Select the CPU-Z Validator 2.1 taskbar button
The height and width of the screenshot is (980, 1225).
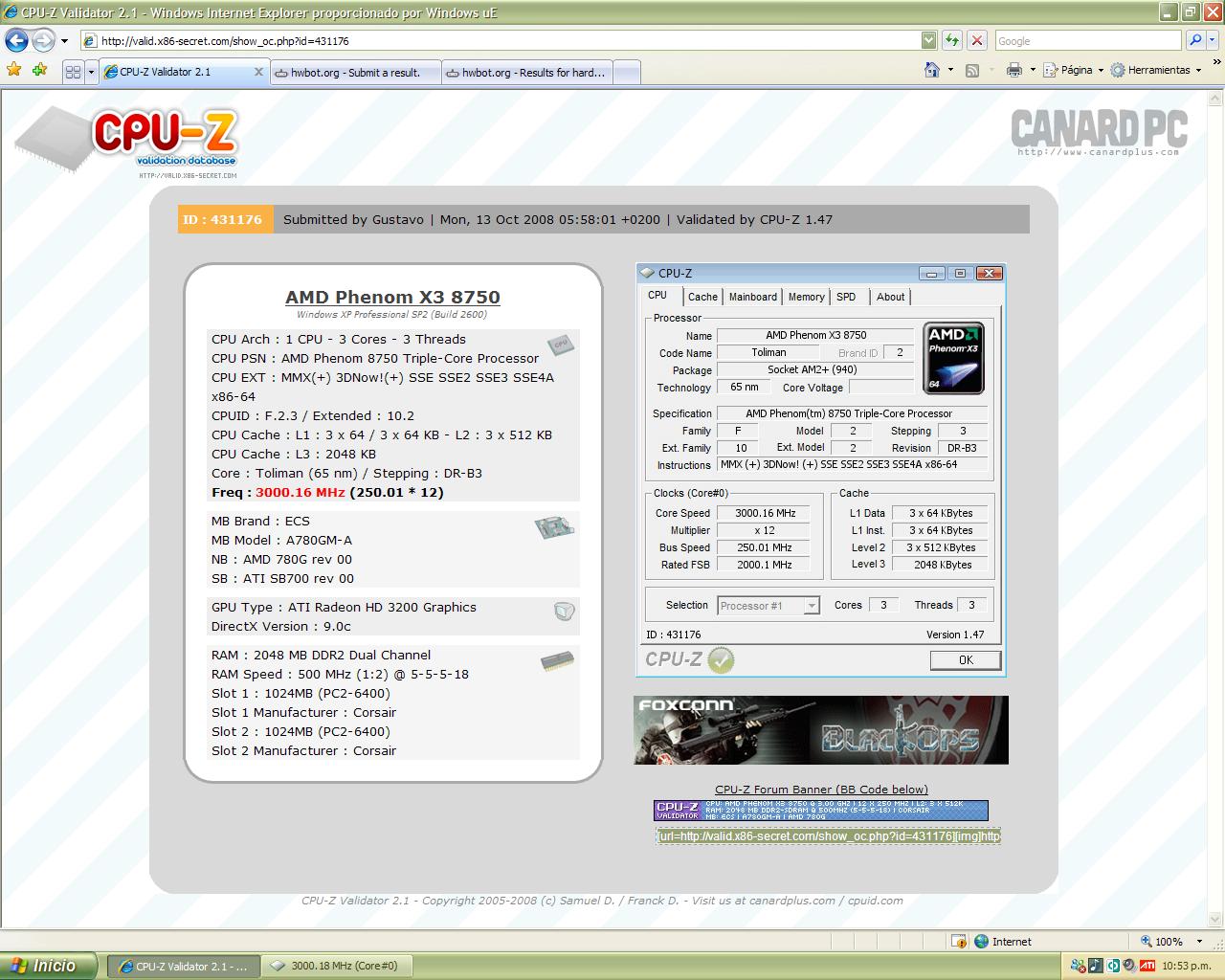[183, 966]
